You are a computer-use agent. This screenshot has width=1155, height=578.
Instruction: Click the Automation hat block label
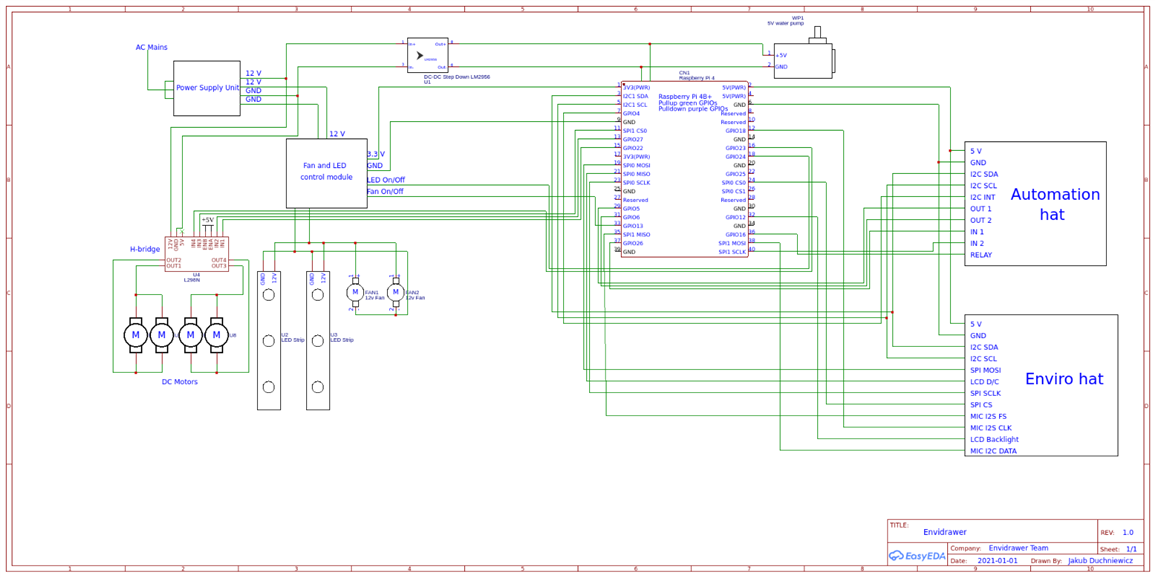tap(1056, 204)
